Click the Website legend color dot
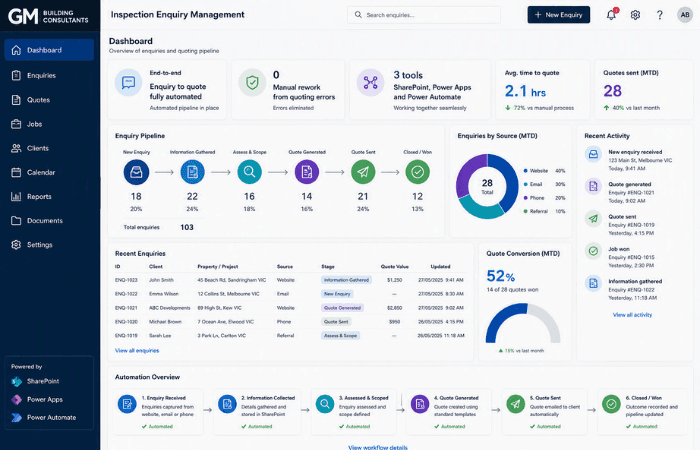This screenshot has width=700, height=450. click(525, 171)
